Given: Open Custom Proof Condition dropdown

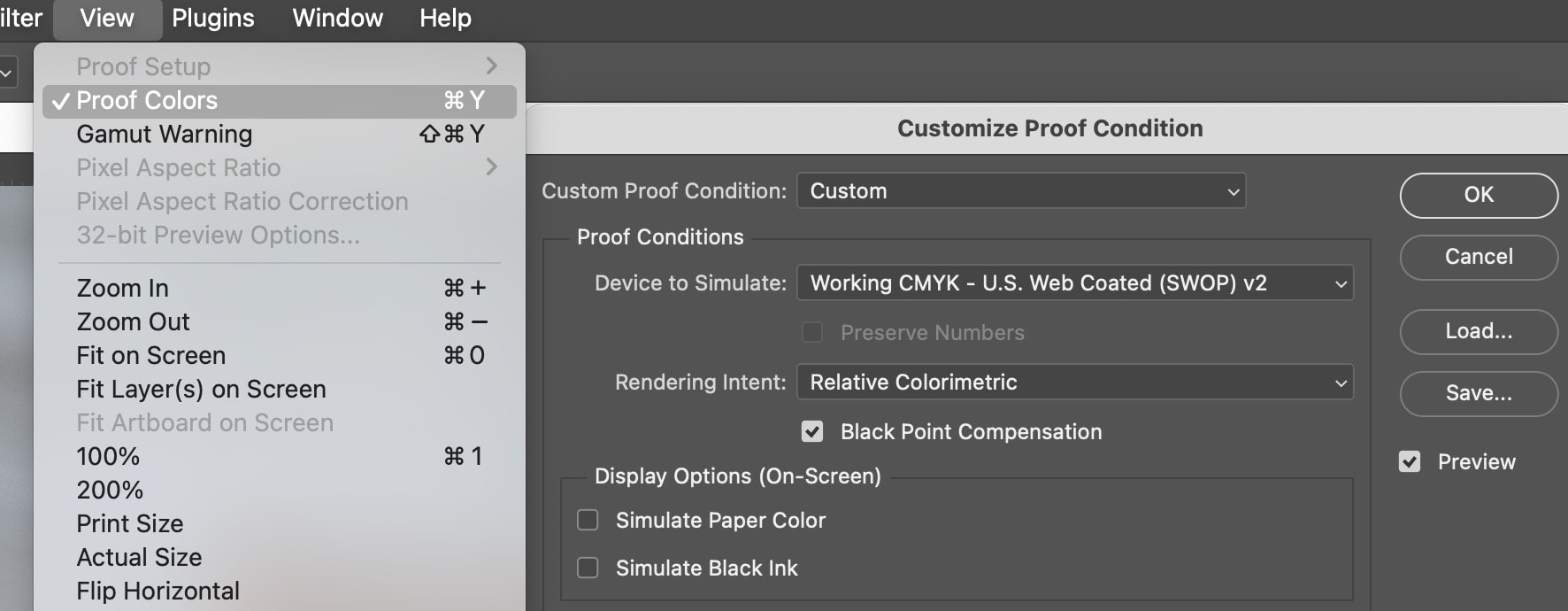Looking at the screenshot, I should click(x=1021, y=191).
